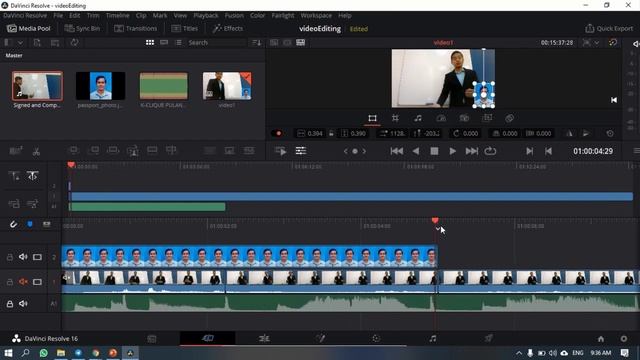This screenshot has width=640, height=360.
Task: Toggle the blue timeline marker flag icon
Action: (30, 224)
